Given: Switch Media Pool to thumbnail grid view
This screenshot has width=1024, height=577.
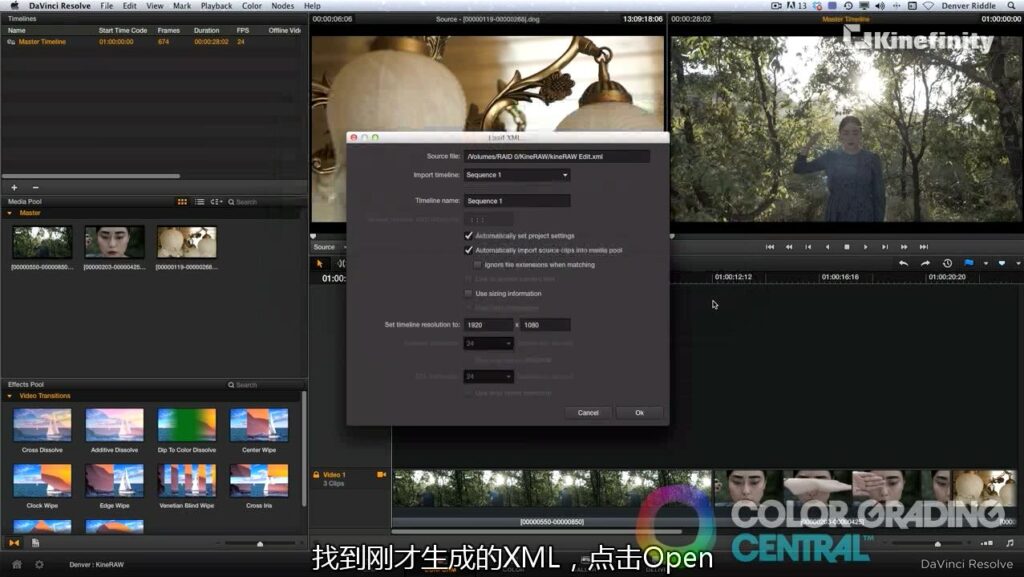Looking at the screenshot, I should click(x=182, y=202).
